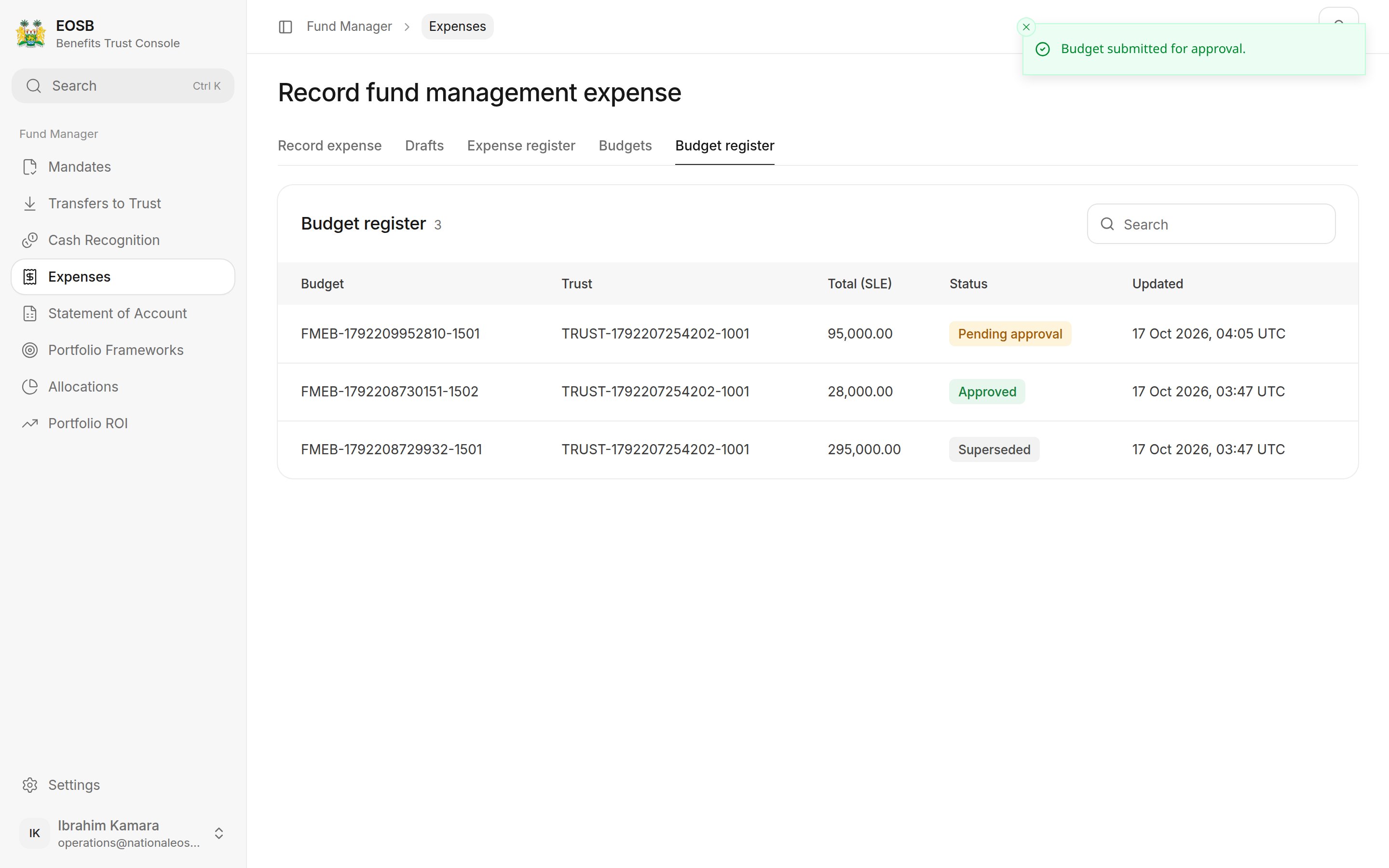Click Fund Manager breadcrumb
The height and width of the screenshot is (868, 1389).
[349, 27]
